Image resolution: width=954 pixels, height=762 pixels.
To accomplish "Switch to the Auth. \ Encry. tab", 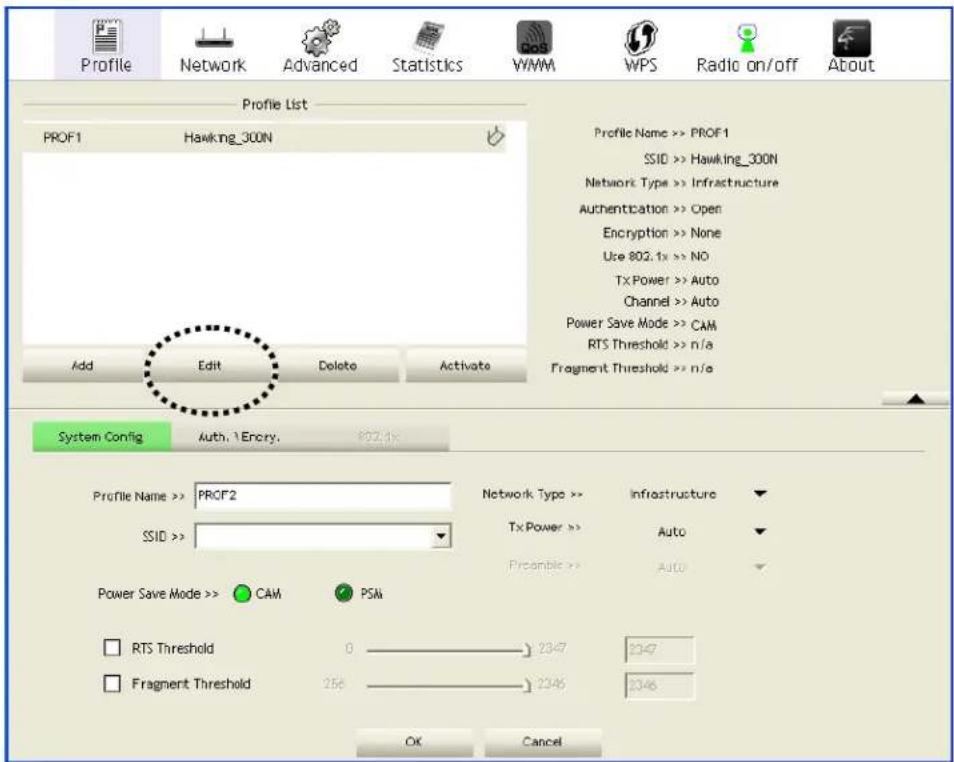I will [239, 437].
